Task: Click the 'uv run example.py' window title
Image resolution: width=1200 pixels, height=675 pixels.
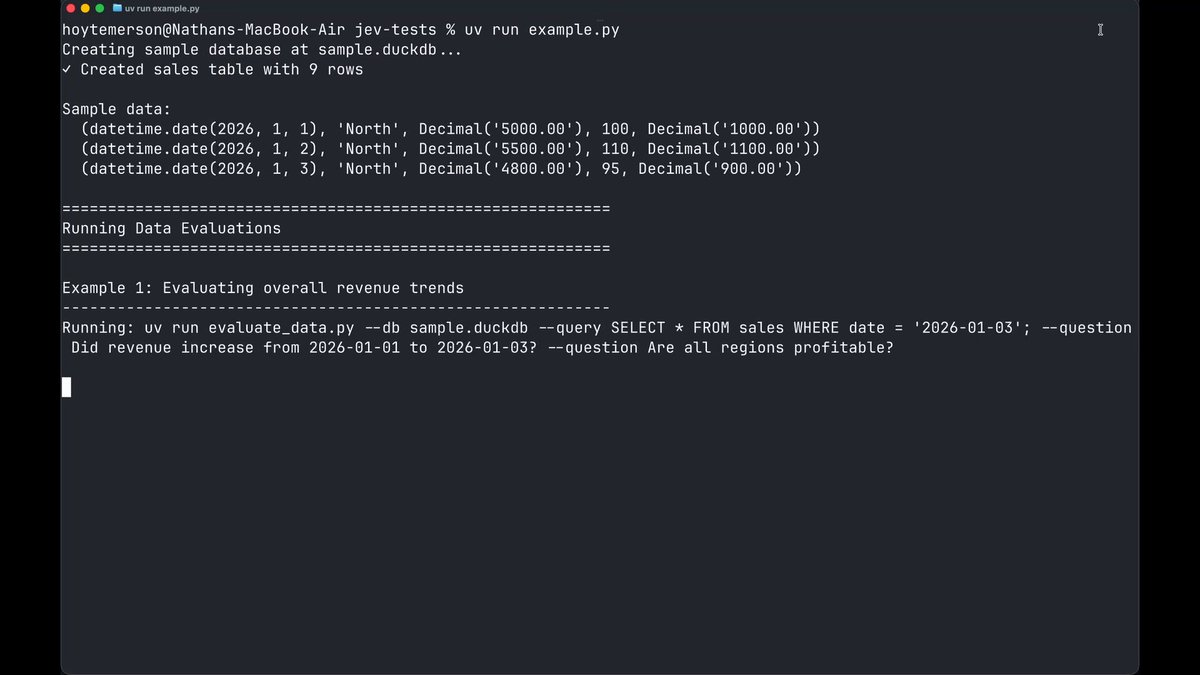Action: coord(161,8)
